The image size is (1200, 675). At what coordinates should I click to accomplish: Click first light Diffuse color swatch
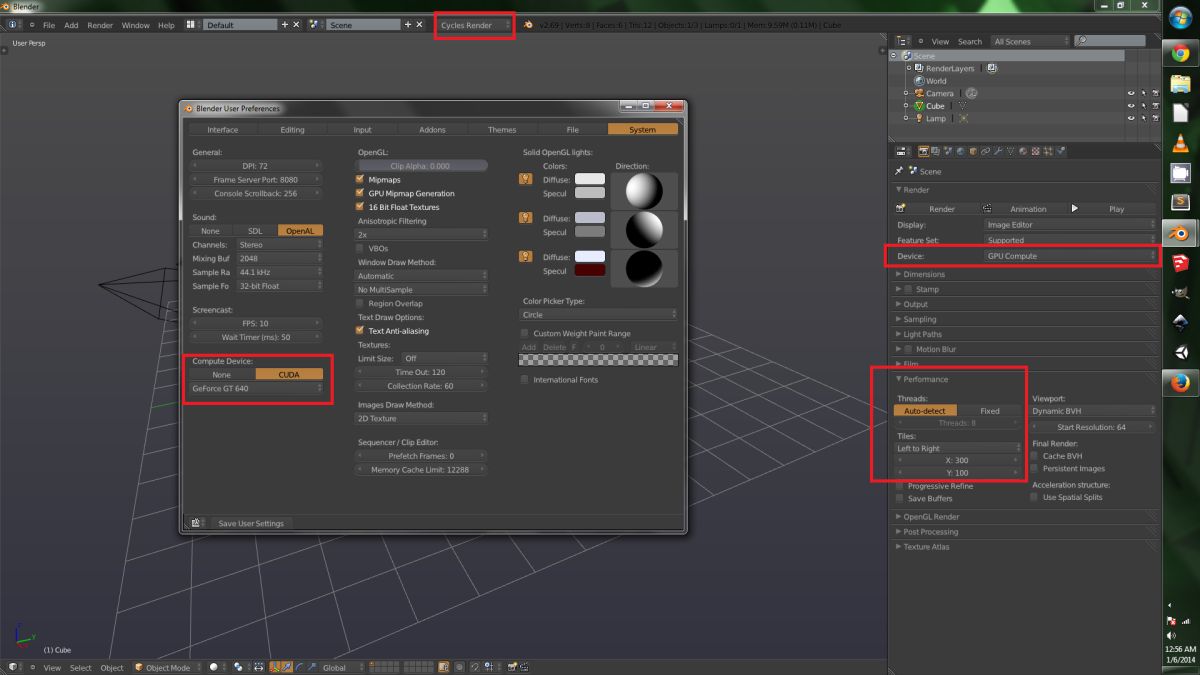pos(589,179)
